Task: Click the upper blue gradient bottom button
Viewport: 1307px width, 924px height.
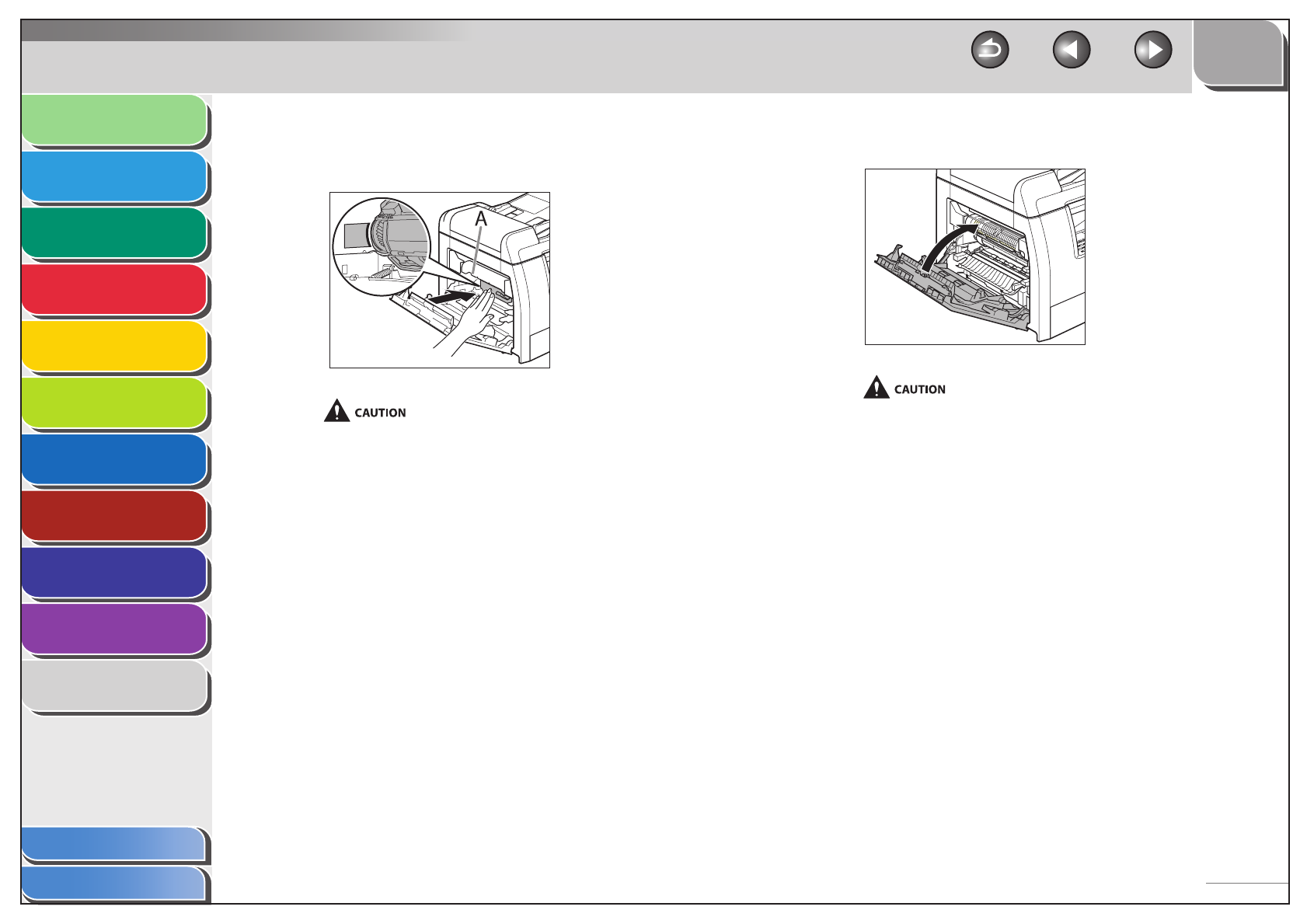Action: 115,845
